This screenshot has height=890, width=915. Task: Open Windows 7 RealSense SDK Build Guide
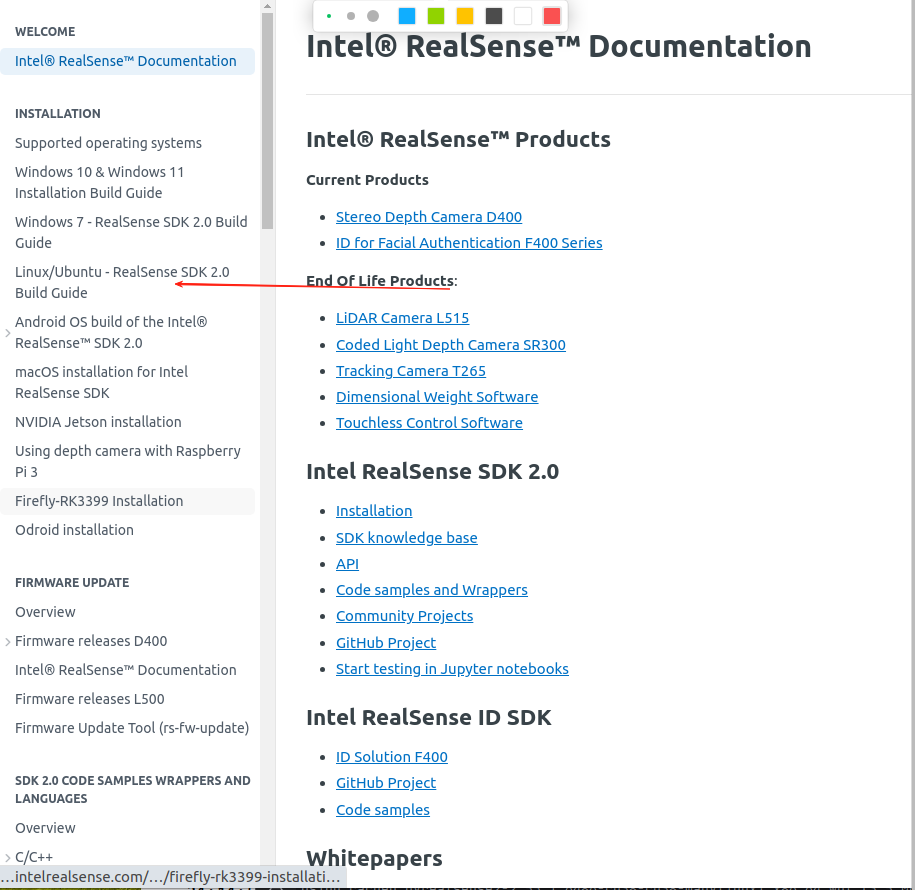click(x=131, y=232)
